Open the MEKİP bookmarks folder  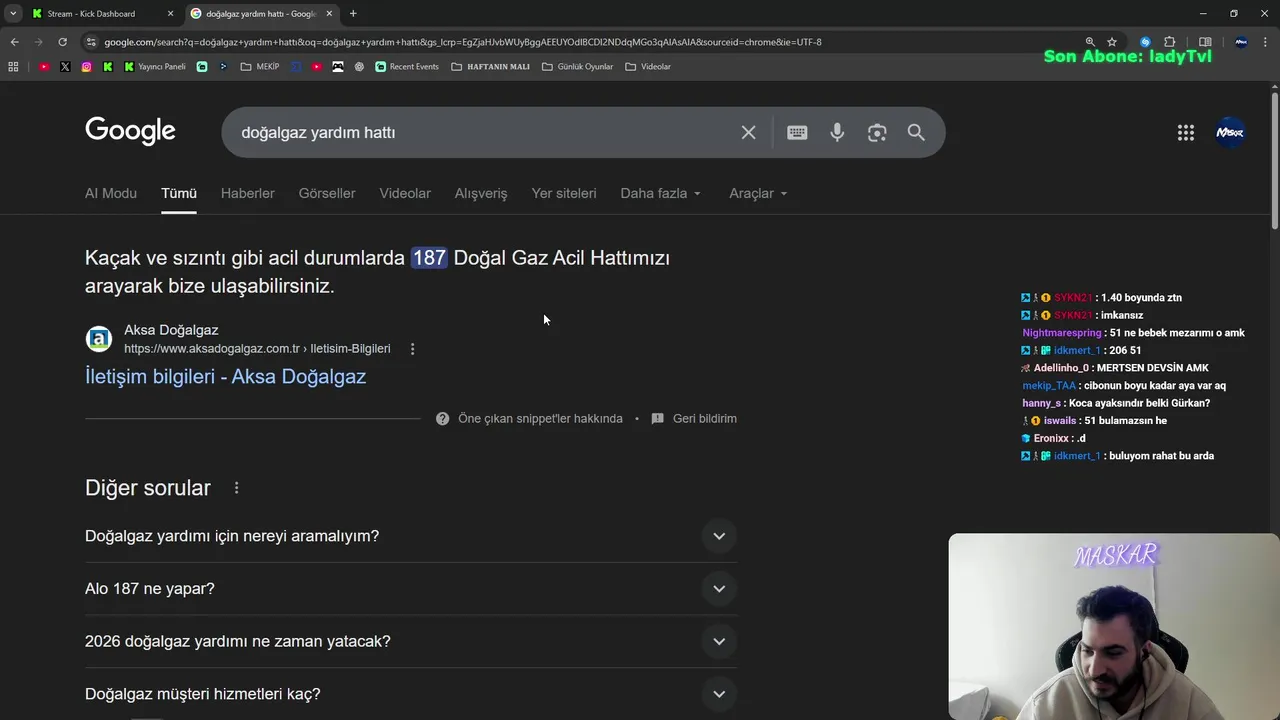point(260,67)
